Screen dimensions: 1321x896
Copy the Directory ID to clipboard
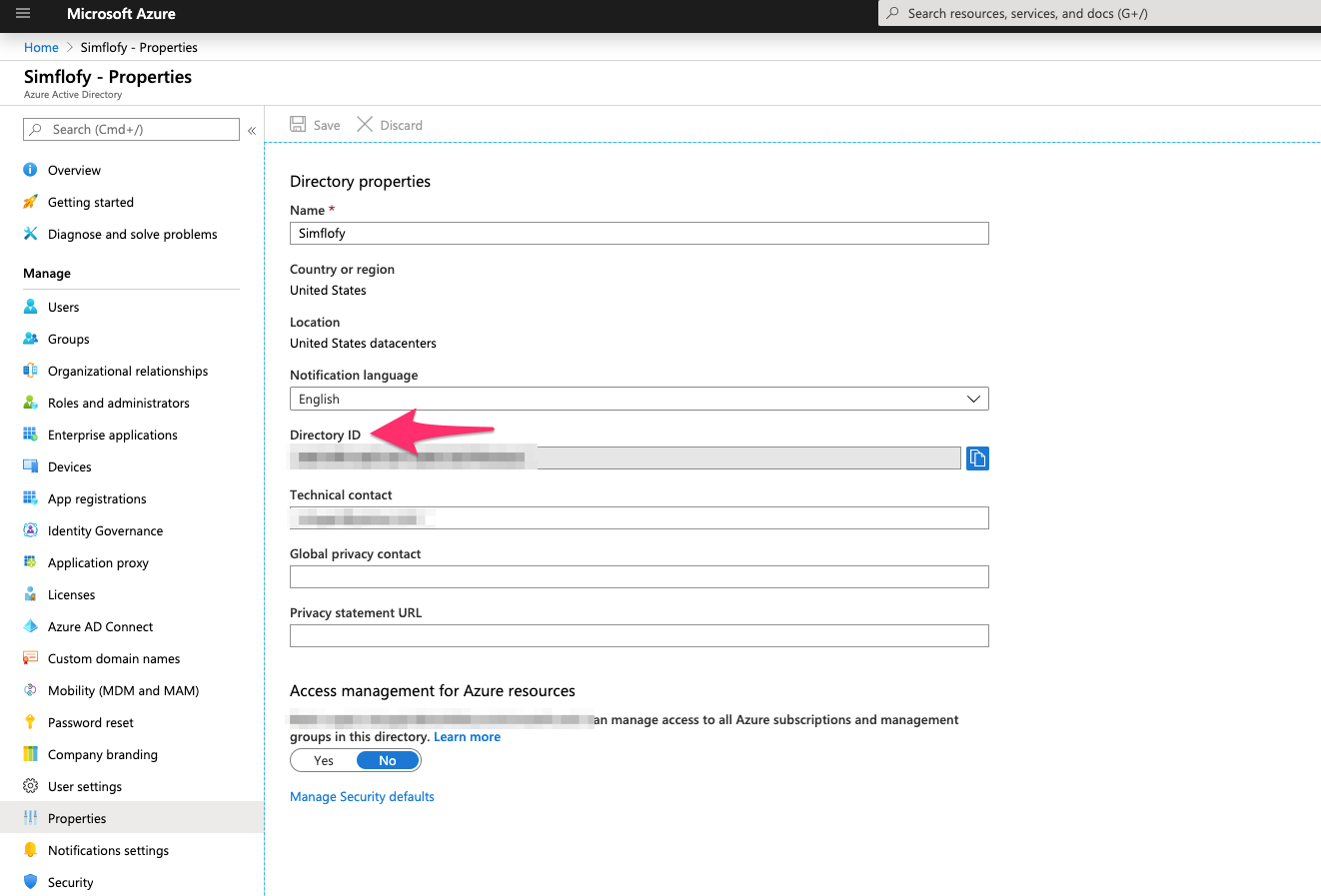pyautogui.click(x=977, y=458)
